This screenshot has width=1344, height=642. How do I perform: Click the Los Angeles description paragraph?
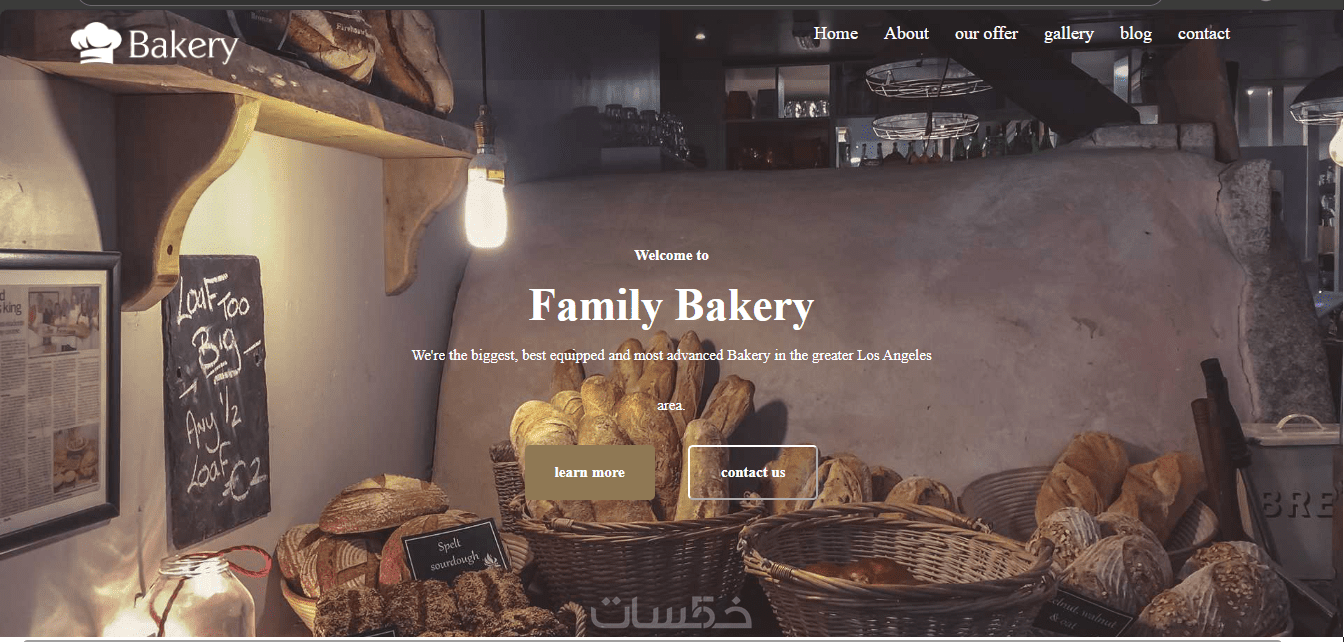(x=671, y=380)
